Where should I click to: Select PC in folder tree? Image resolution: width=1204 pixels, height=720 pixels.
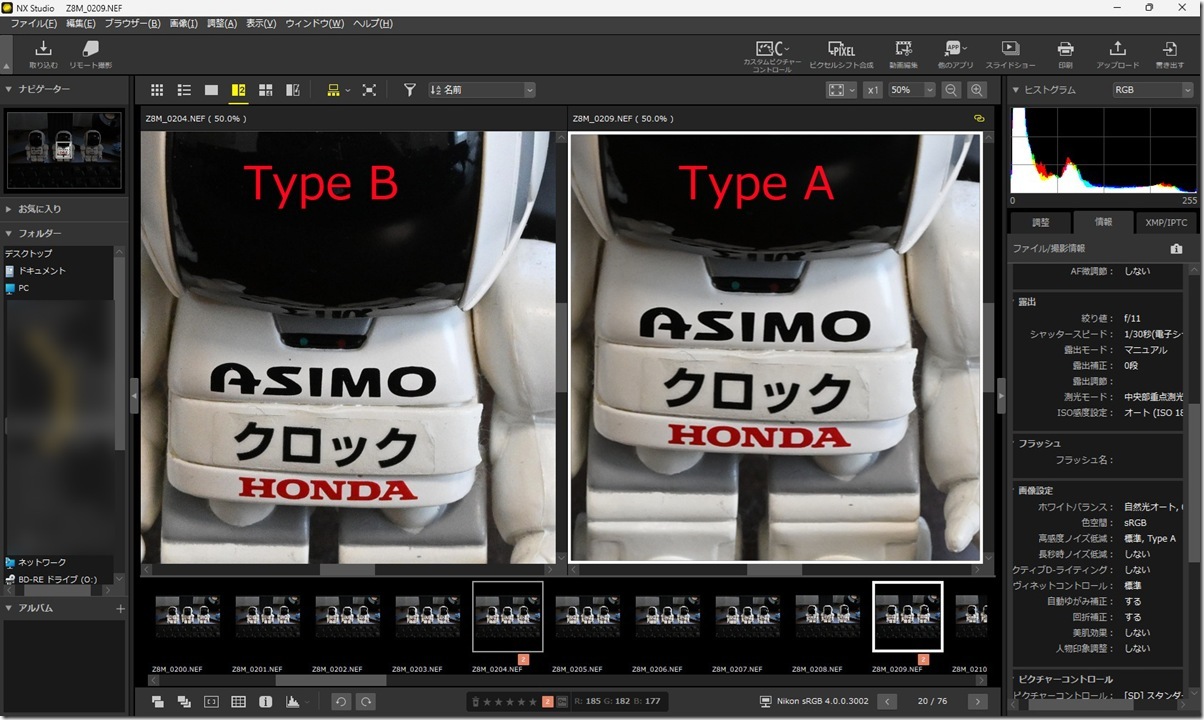[x=18, y=288]
